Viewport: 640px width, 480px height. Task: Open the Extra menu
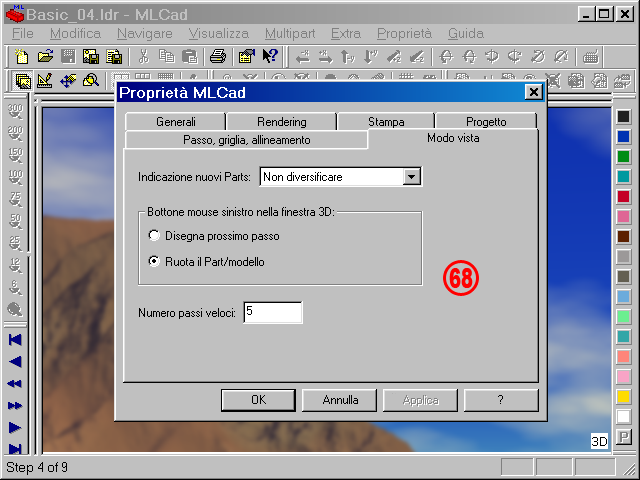[346, 33]
